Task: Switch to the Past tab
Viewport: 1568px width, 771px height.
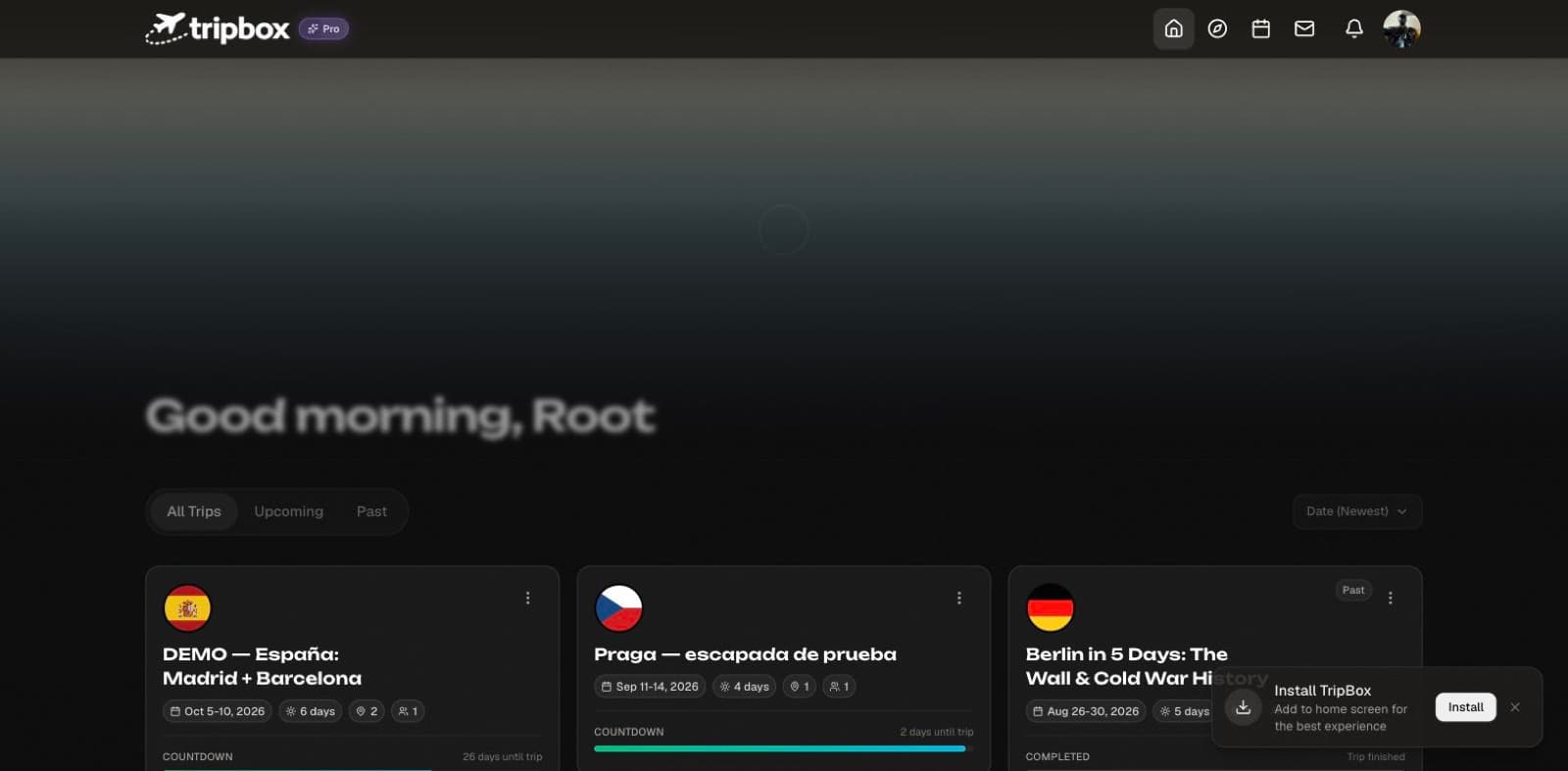Action: point(371,511)
